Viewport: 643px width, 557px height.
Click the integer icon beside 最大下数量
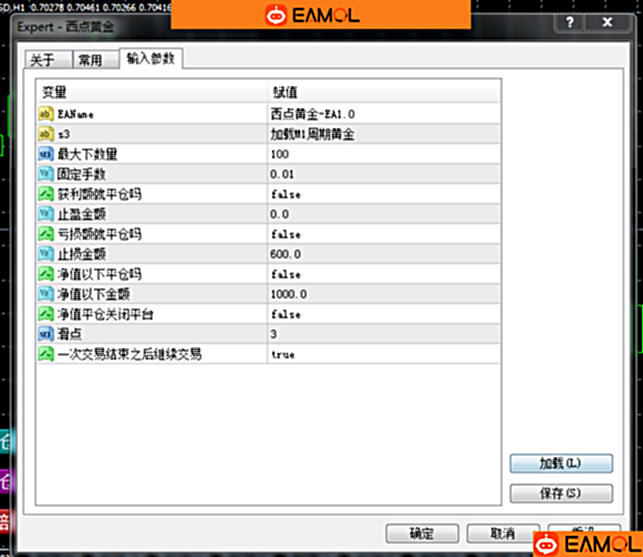tap(46, 154)
